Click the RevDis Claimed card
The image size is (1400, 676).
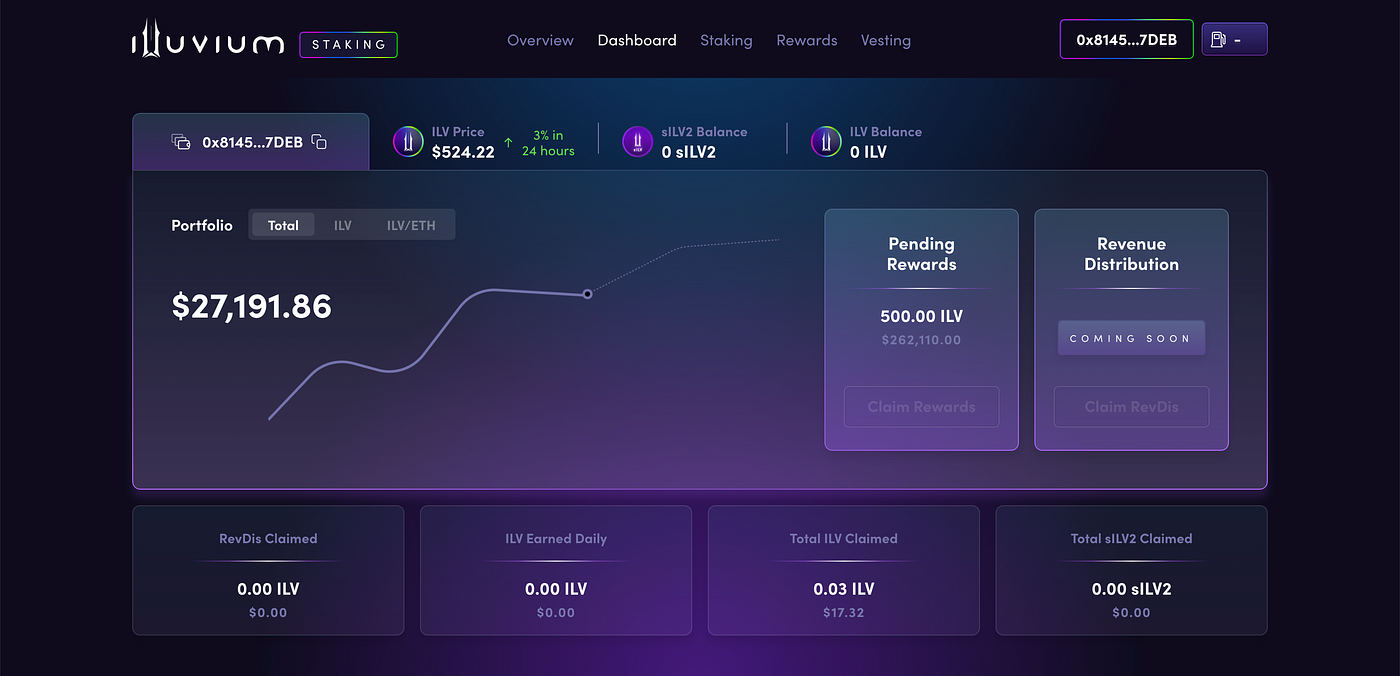click(x=268, y=570)
